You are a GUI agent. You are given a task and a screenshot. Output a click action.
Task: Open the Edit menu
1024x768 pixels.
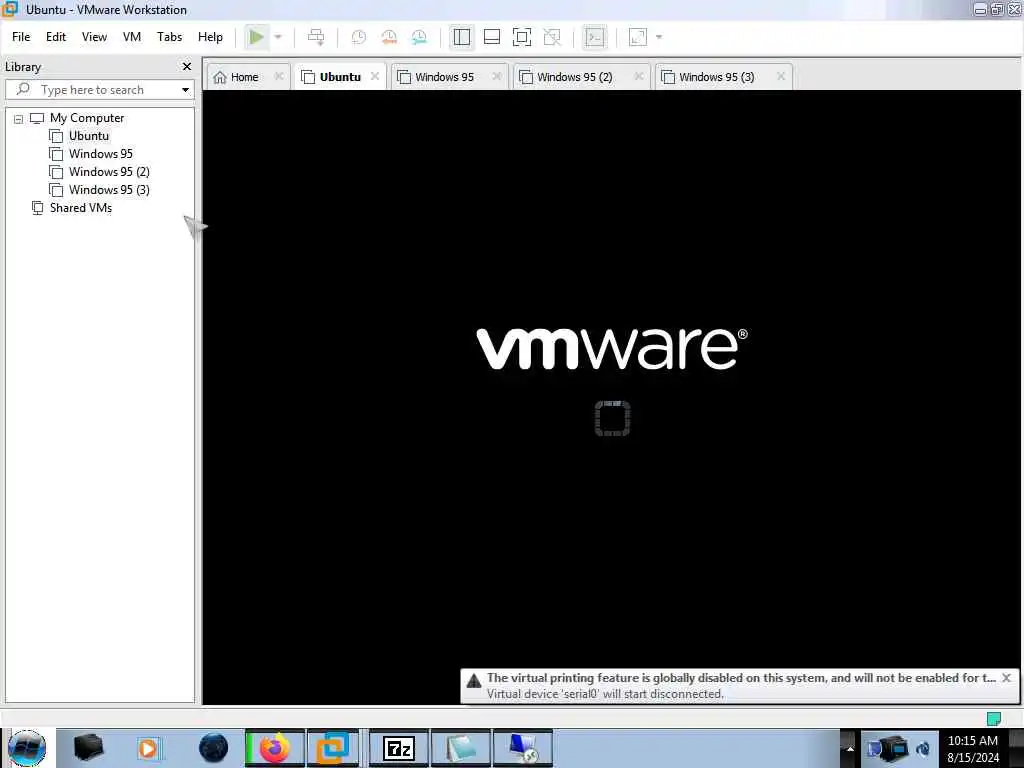pyautogui.click(x=56, y=37)
